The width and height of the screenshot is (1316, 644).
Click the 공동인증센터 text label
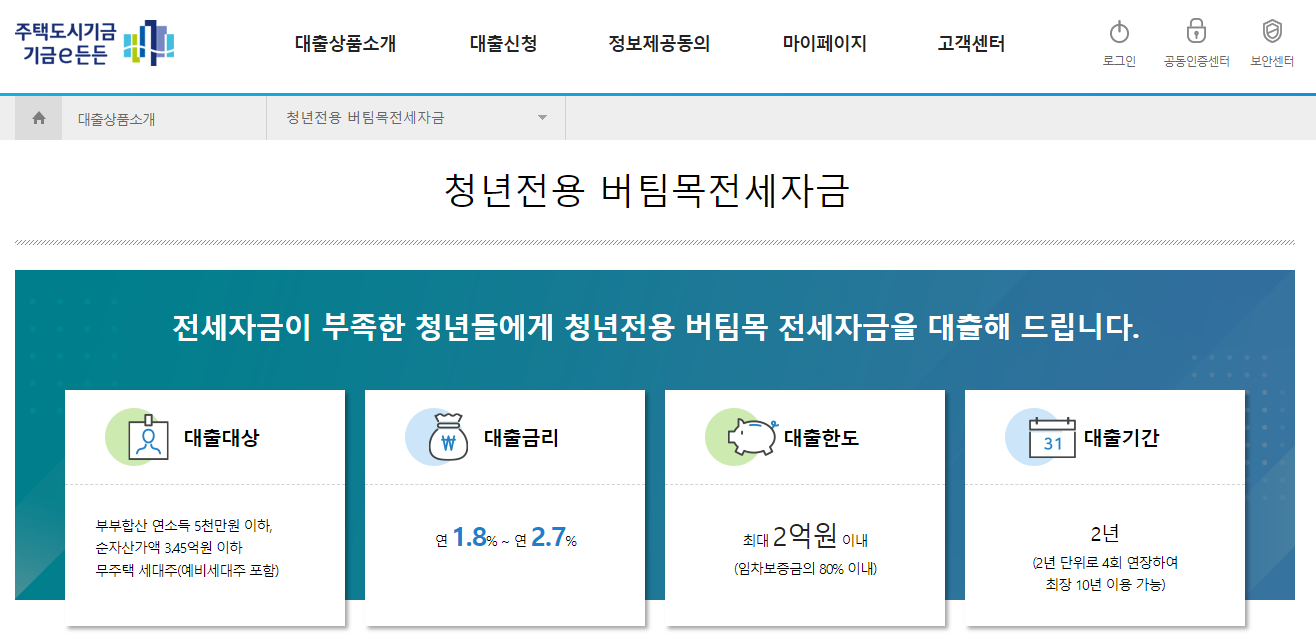1196,62
